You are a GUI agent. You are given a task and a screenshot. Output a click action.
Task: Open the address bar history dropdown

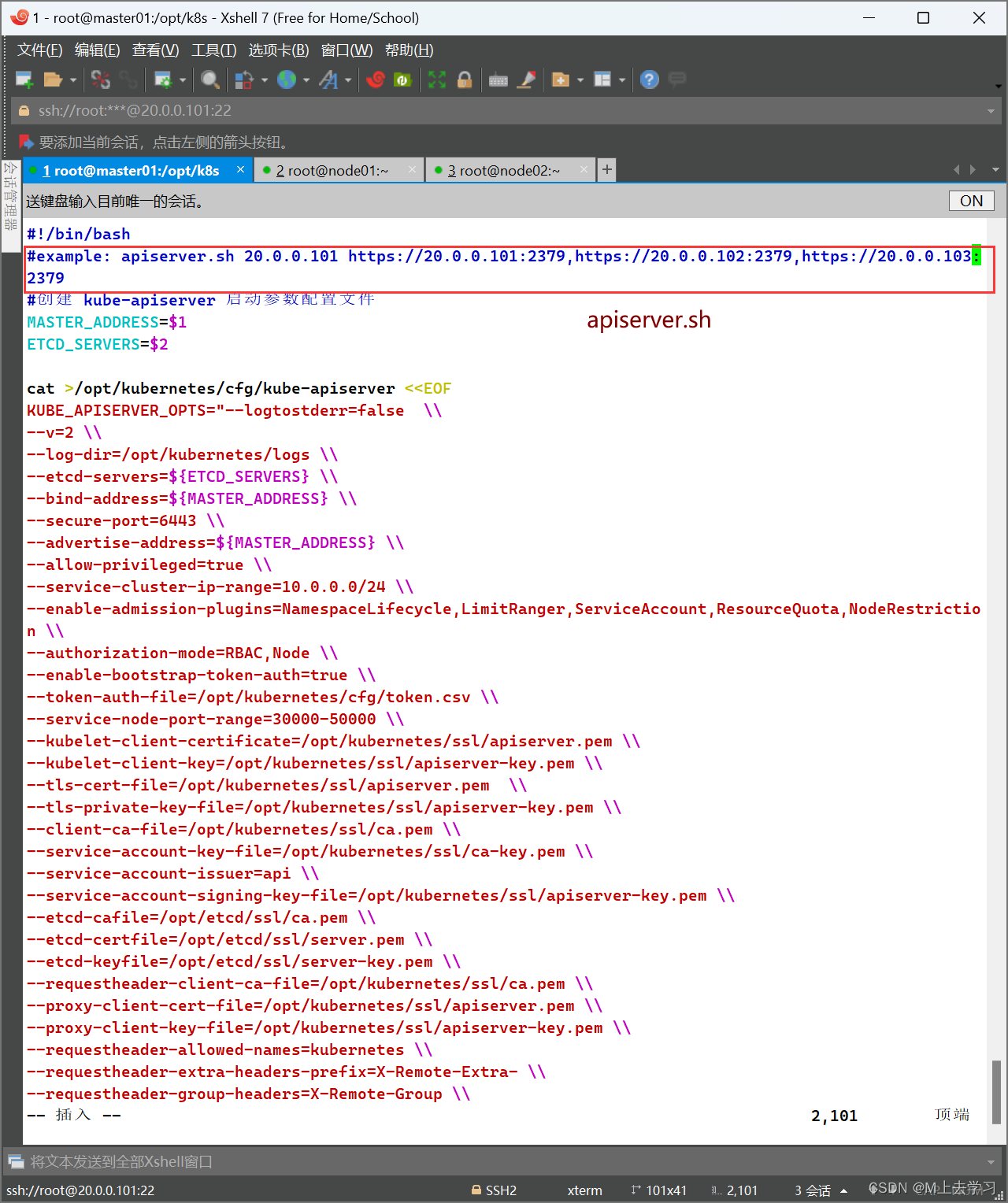pyautogui.click(x=991, y=111)
